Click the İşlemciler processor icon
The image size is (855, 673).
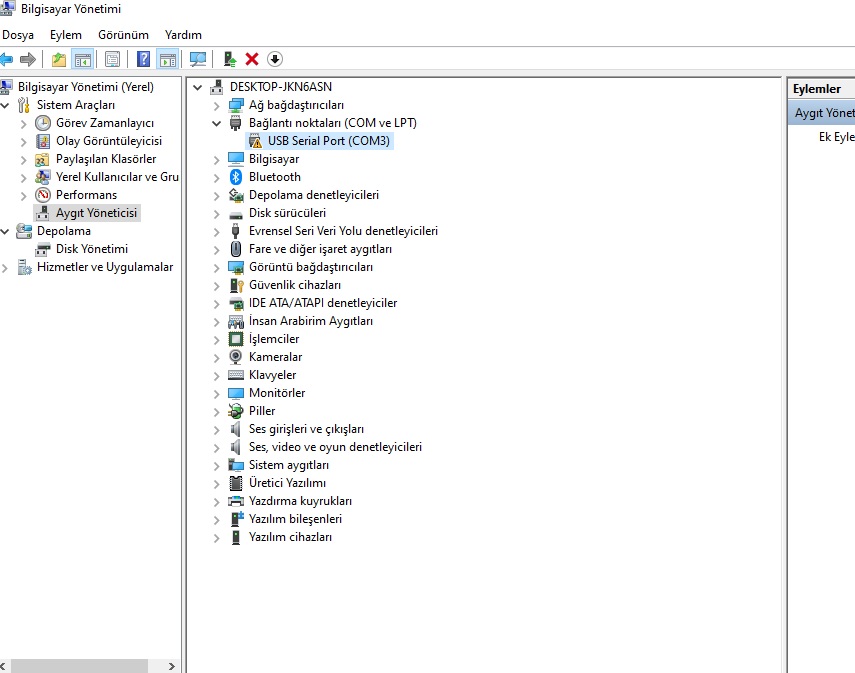(x=236, y=339)
